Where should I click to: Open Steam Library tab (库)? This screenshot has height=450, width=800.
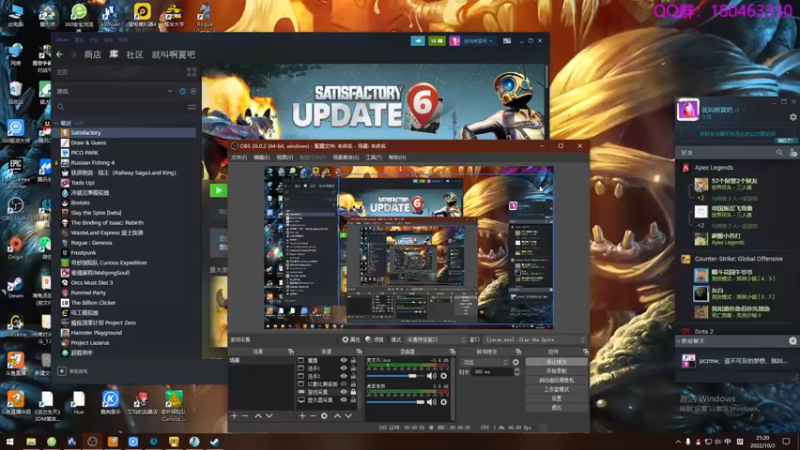coord(114,54)
